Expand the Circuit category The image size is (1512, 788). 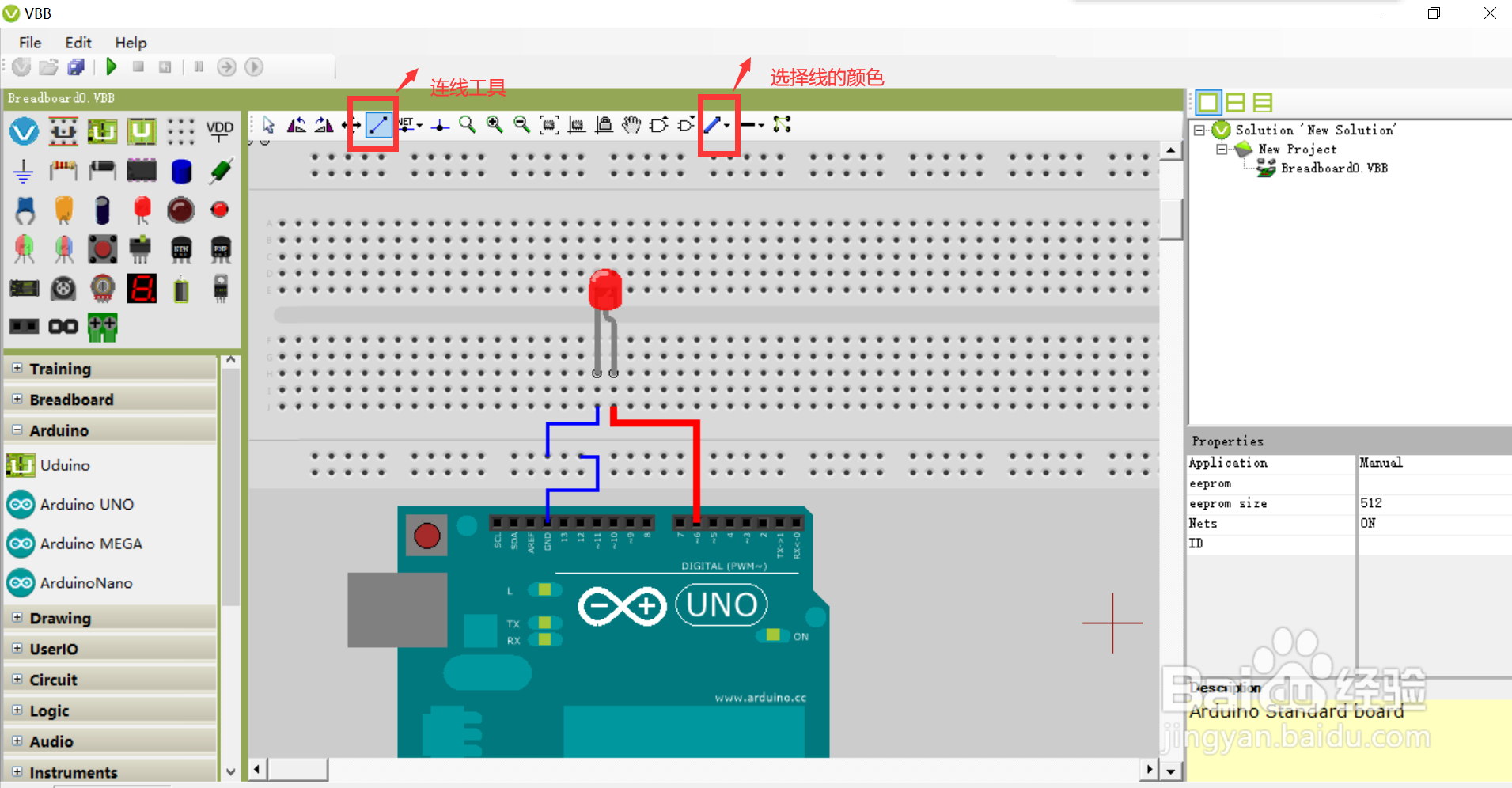click(x=17, y=679)
